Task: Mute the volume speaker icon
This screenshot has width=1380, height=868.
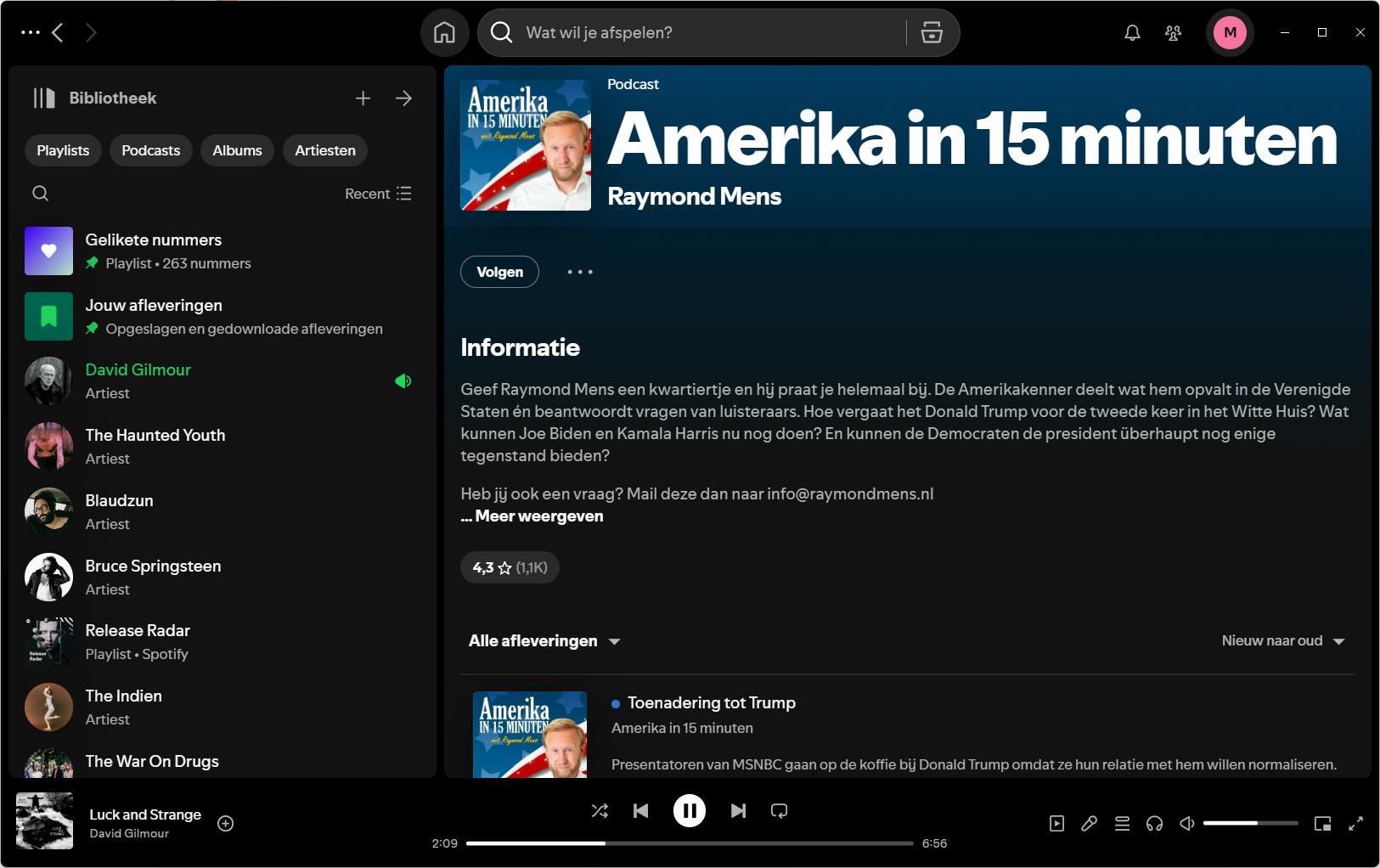Action: (x=1187, y=823)
